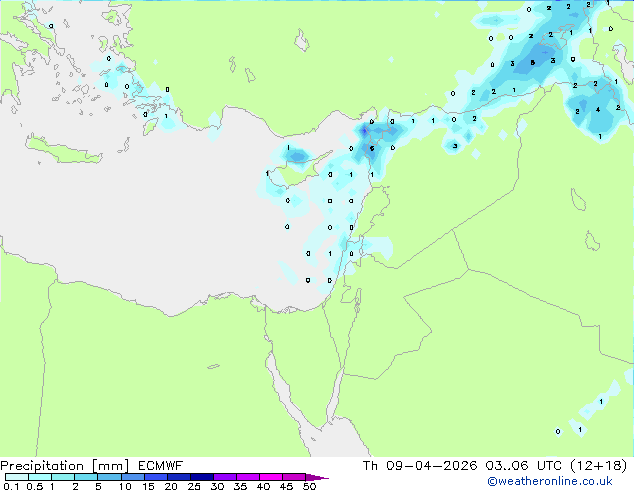Click the "30" legend scale label
Screen dimensions: 634x490
217,486
